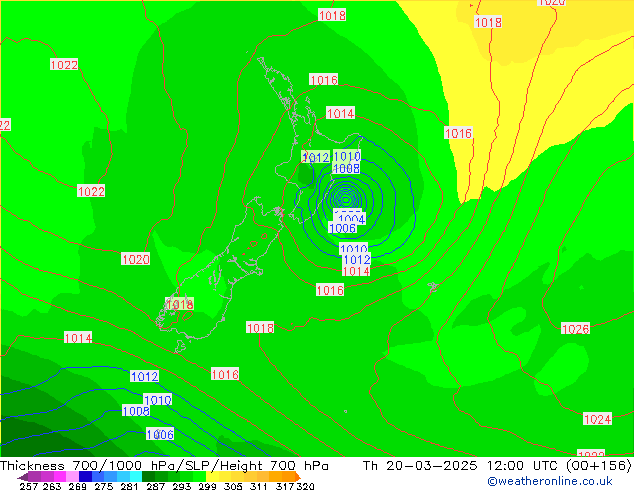Click the 1024 isobar label
The height and width of the screenshot is (490, 634).
pyautogui.click(x=597, y=419)
